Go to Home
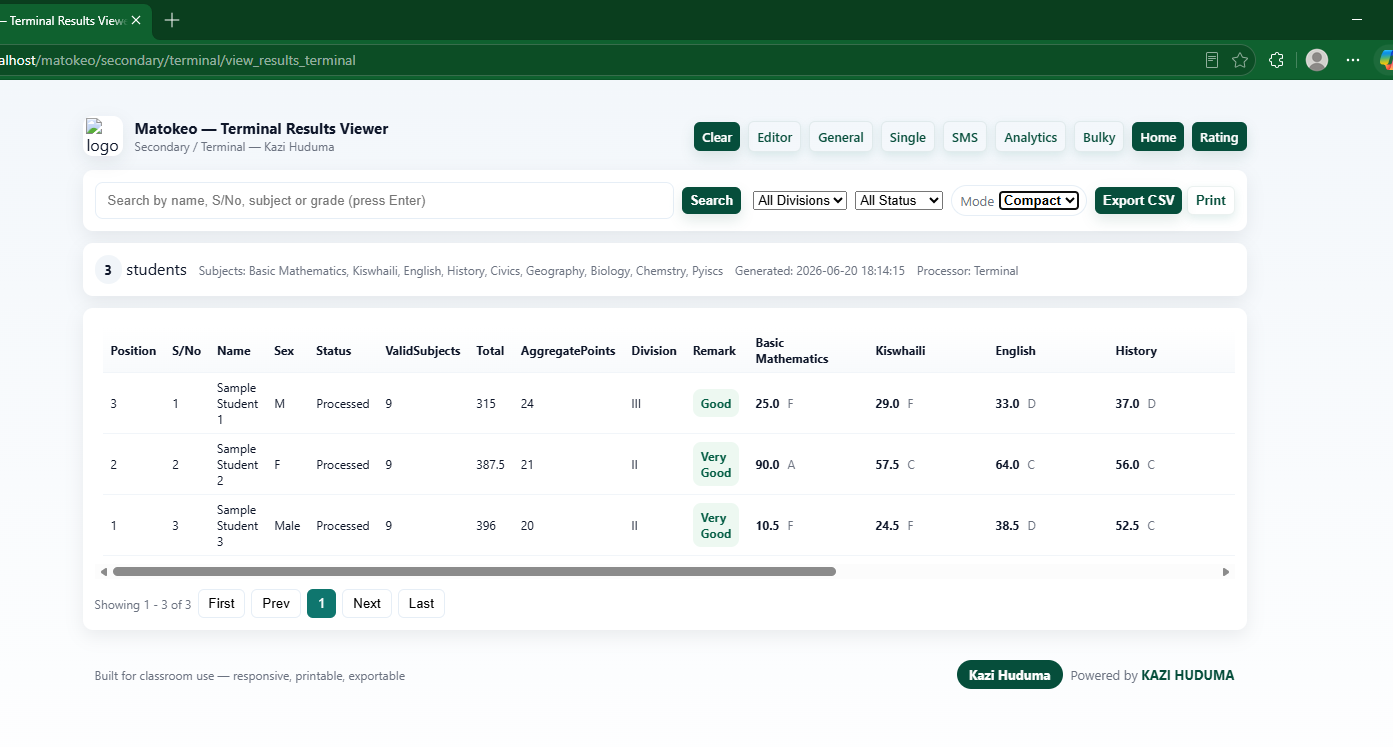Viewport: 1393px width, 747px height. point(1158,137)
